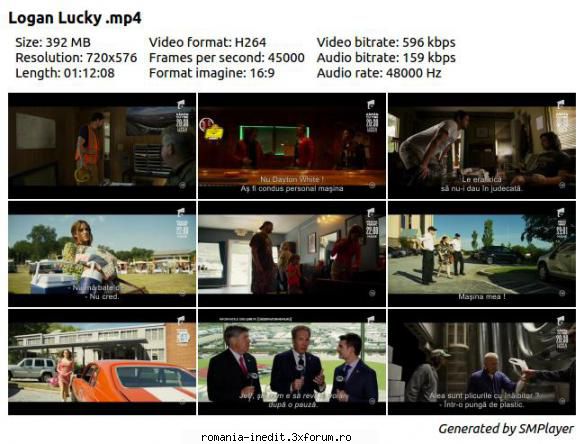Viewport: 584px width, 444px height.
Task: Open thumbnail with orange striped car
Action: (102, 362)
